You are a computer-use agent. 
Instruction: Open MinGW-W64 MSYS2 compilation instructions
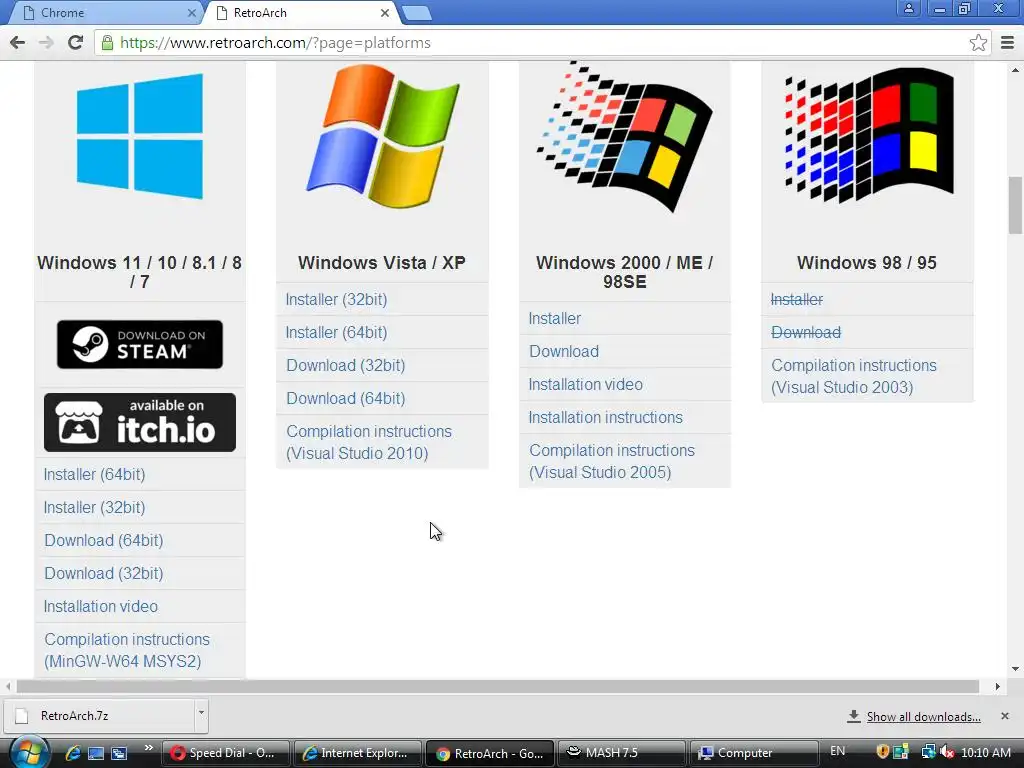(x=127, y=650)
